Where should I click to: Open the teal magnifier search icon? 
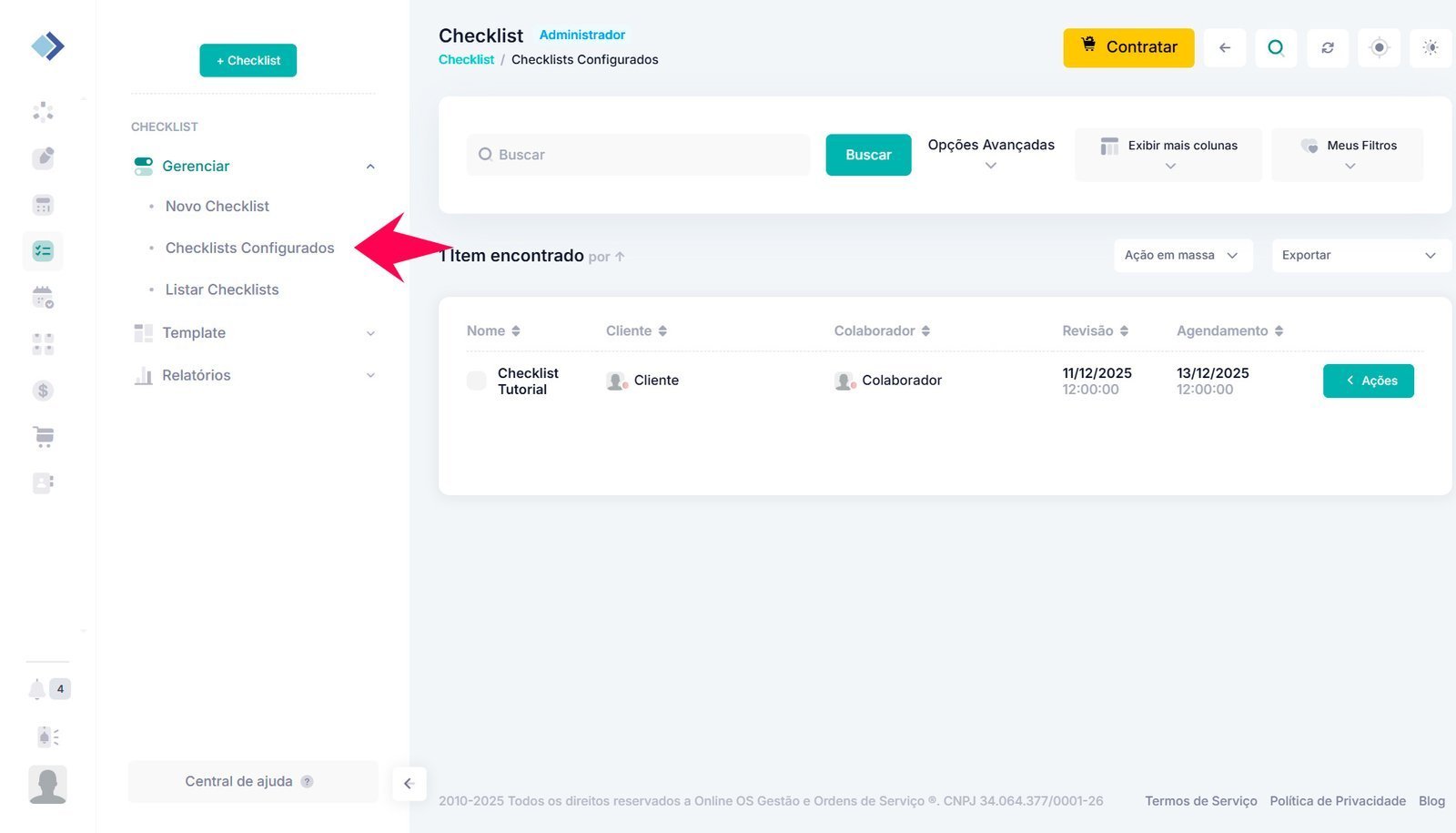pyautogui.click(x=1276, y=47)
